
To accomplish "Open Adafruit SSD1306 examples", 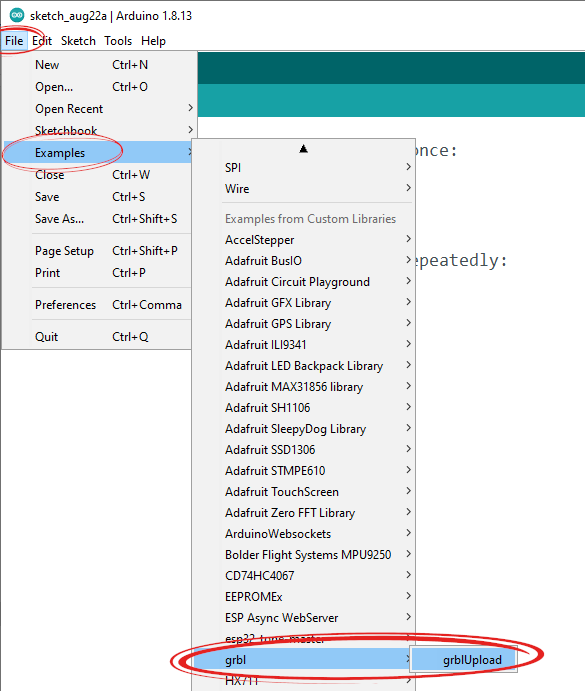I will pyautogui.click(x=303, y=450).
